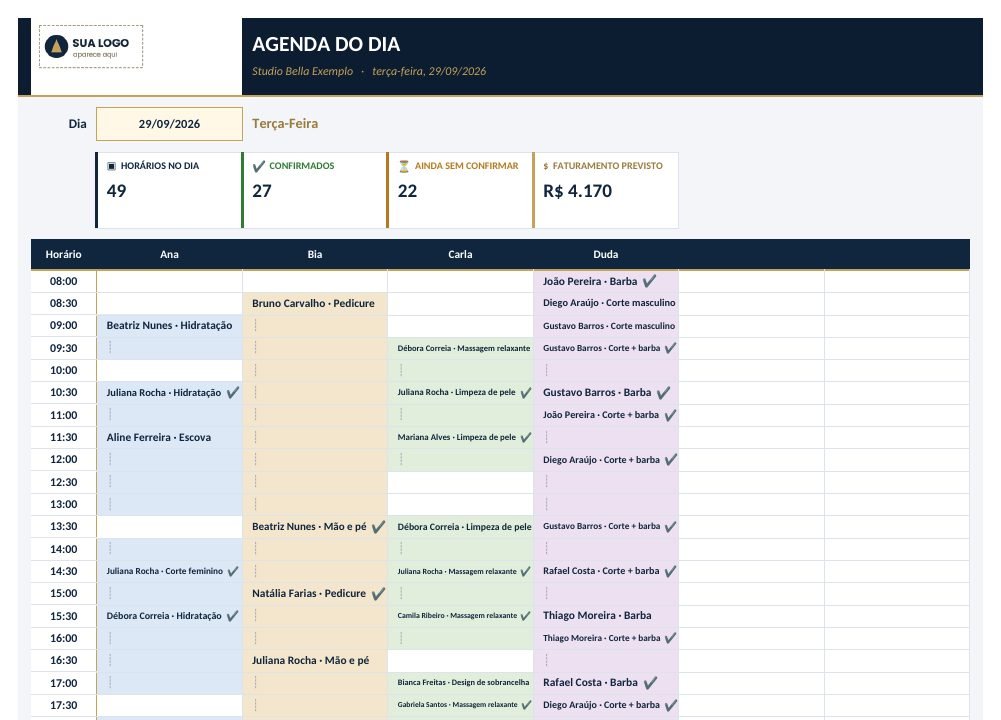
Task: Select Bruno Carvalho · Pedicure appointment
Action: point(313,303)
